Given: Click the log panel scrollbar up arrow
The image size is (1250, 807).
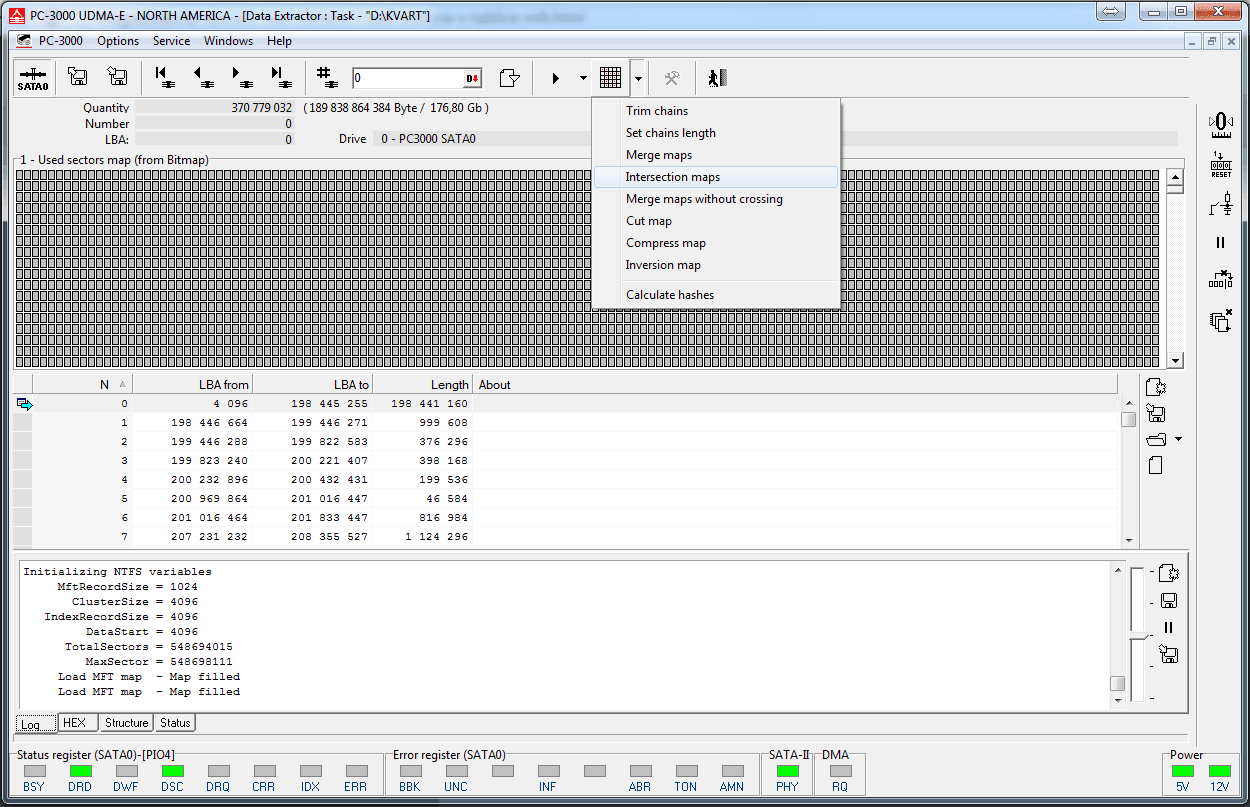Looking at the screenshot, I should [x=1118, y=569].
